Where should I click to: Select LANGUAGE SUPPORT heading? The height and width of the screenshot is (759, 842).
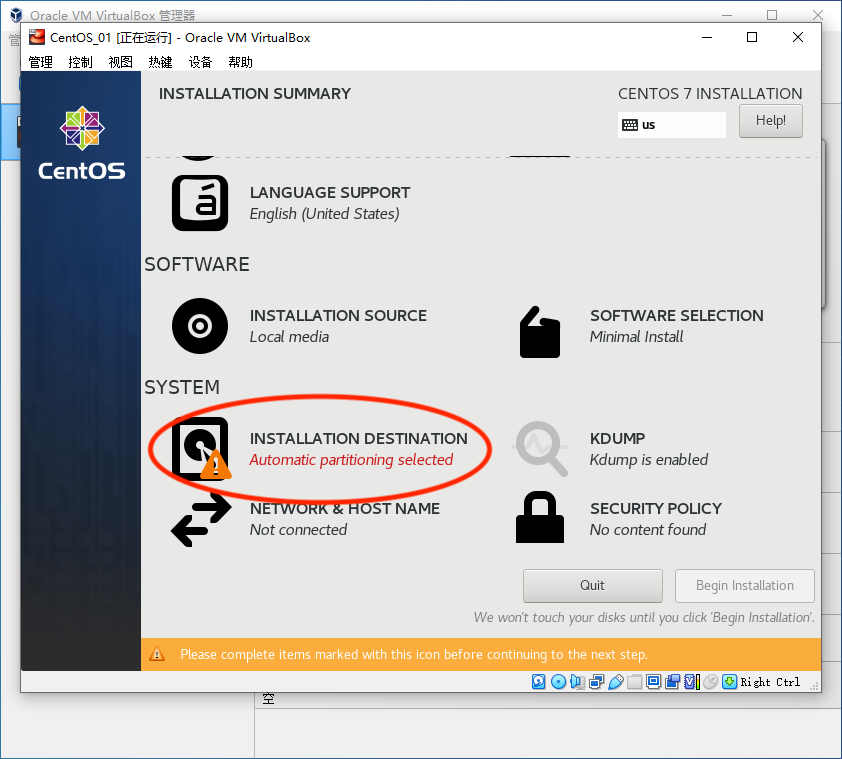(330, 192)
